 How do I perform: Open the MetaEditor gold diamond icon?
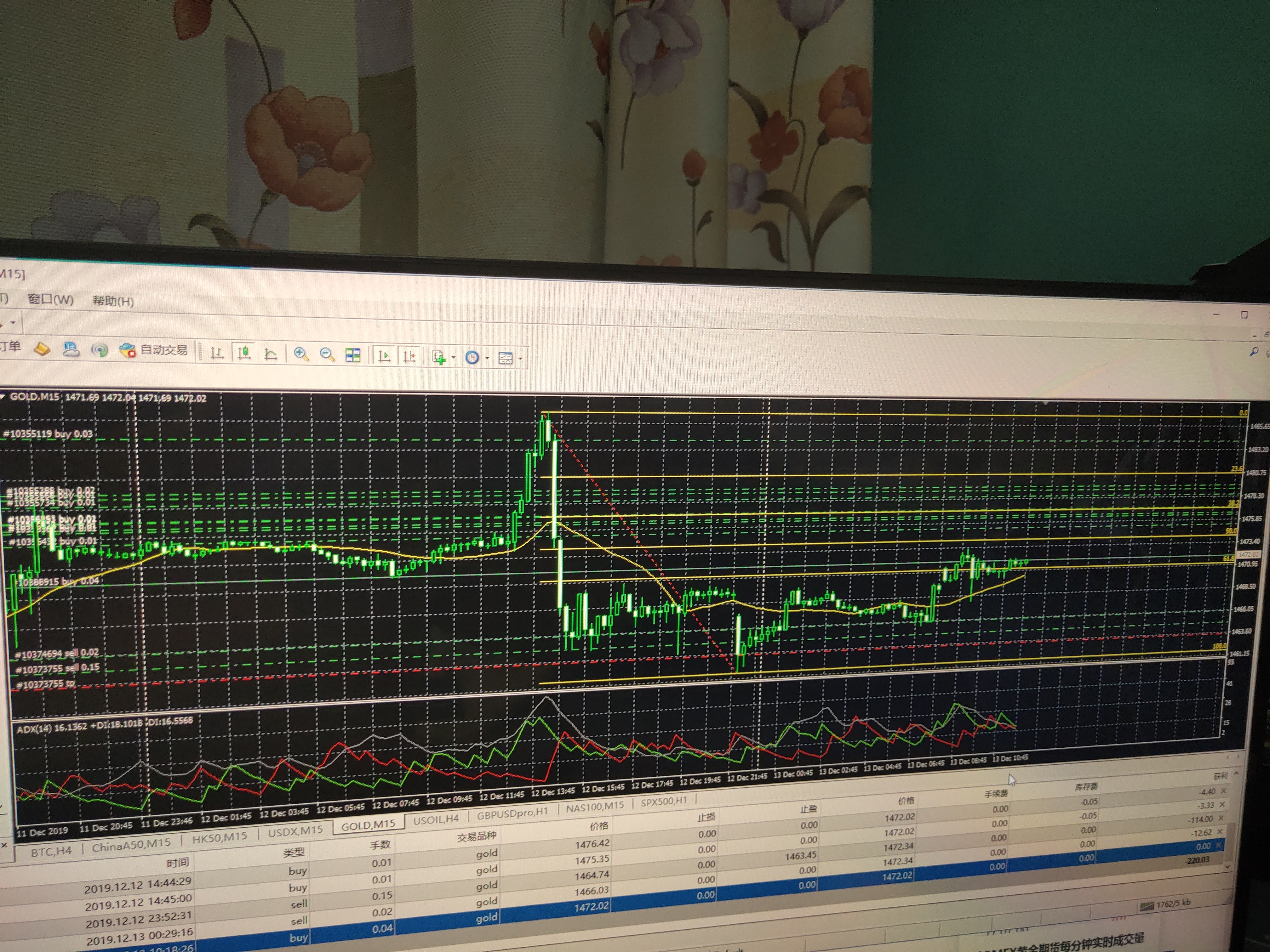tap(42, 348)
